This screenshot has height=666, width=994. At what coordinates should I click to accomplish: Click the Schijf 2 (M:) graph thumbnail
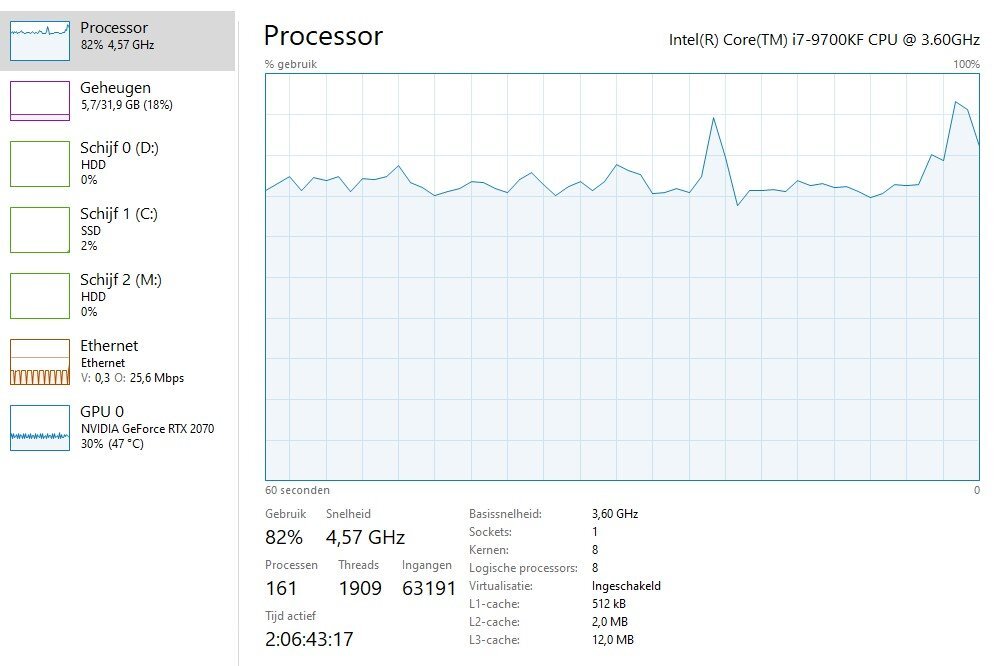click(40, 296)
